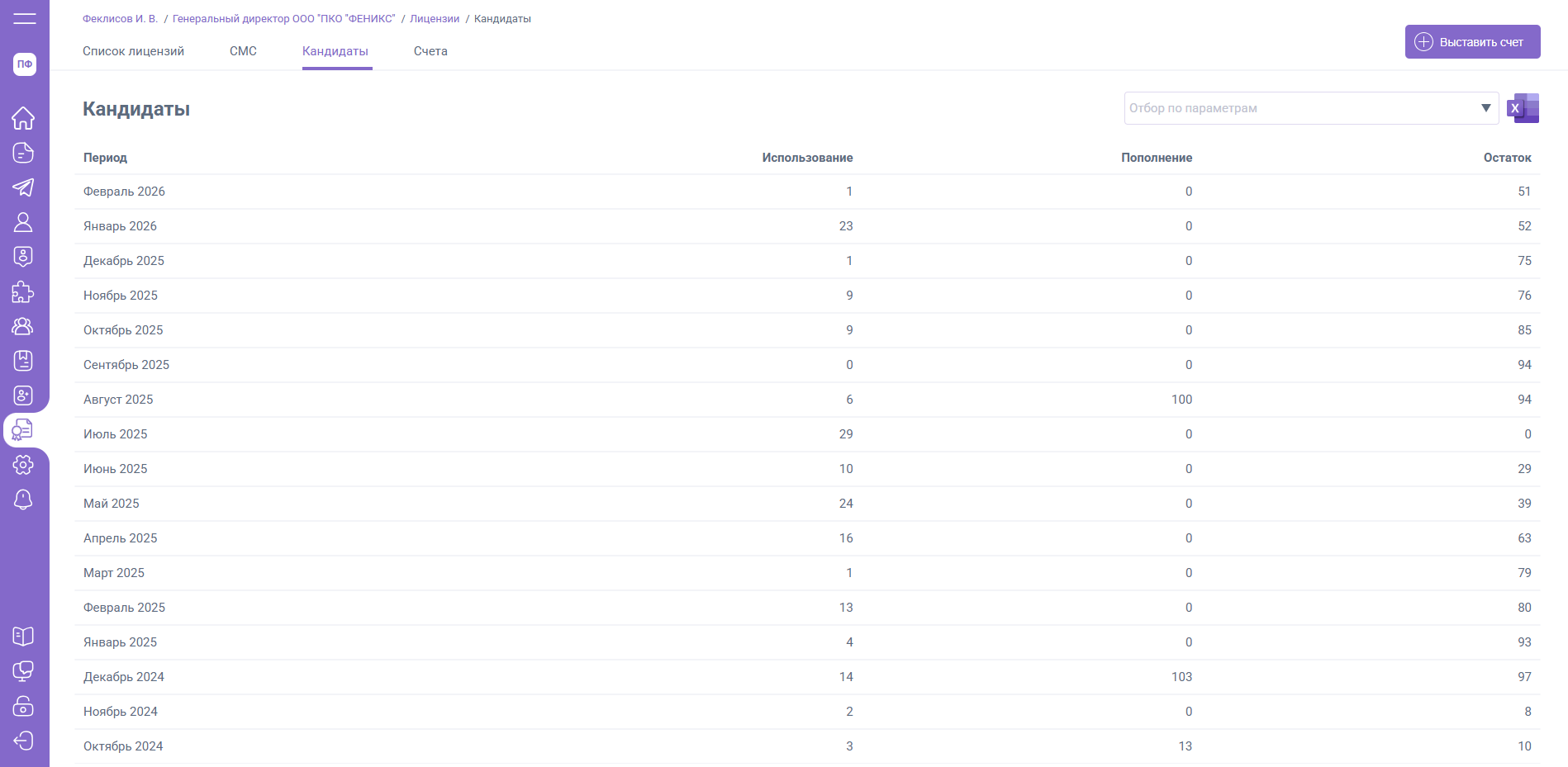
Task: Switch to the Список лицензий tab
Action: point(133,51)
